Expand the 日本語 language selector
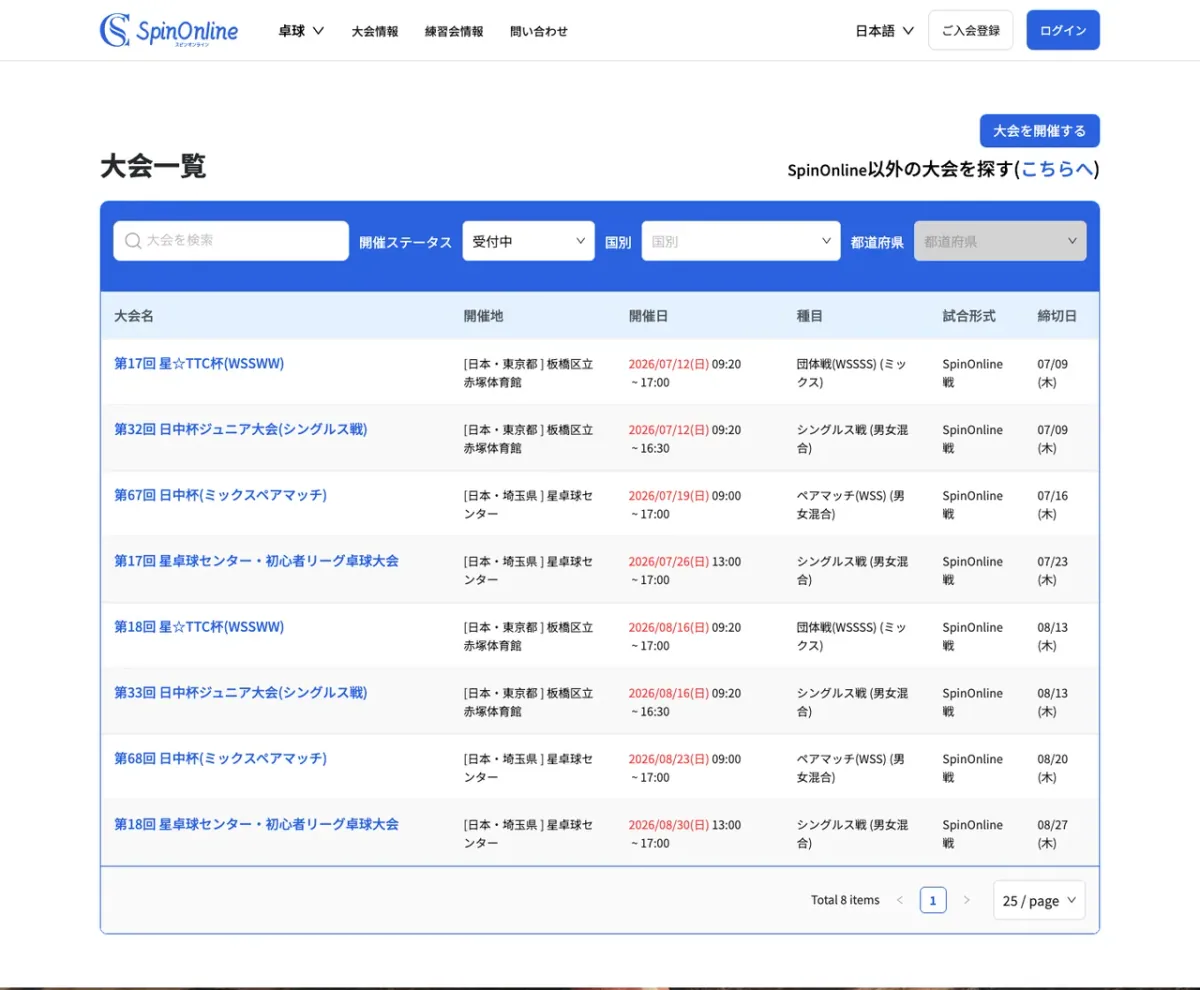This screenshot has height=990, width=1200. pyautogui.click(x=885, y=31)
